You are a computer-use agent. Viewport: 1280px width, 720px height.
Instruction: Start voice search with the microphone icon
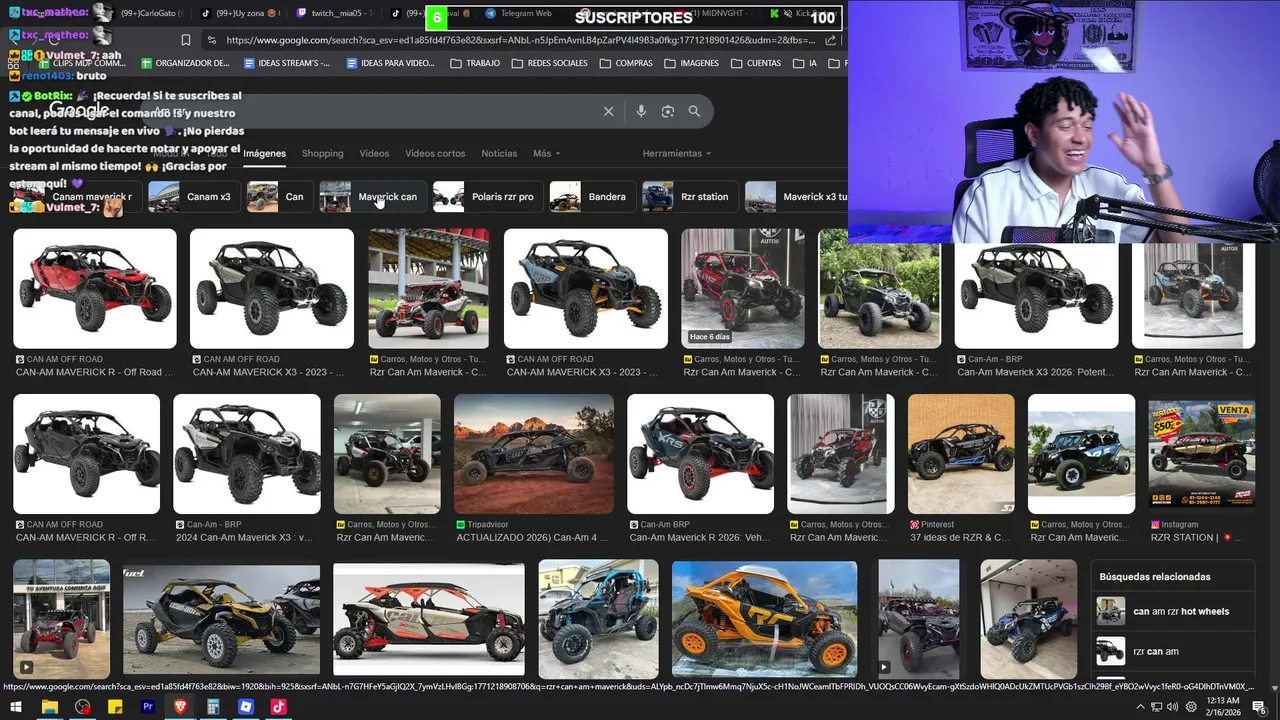[x=641, y=111]
